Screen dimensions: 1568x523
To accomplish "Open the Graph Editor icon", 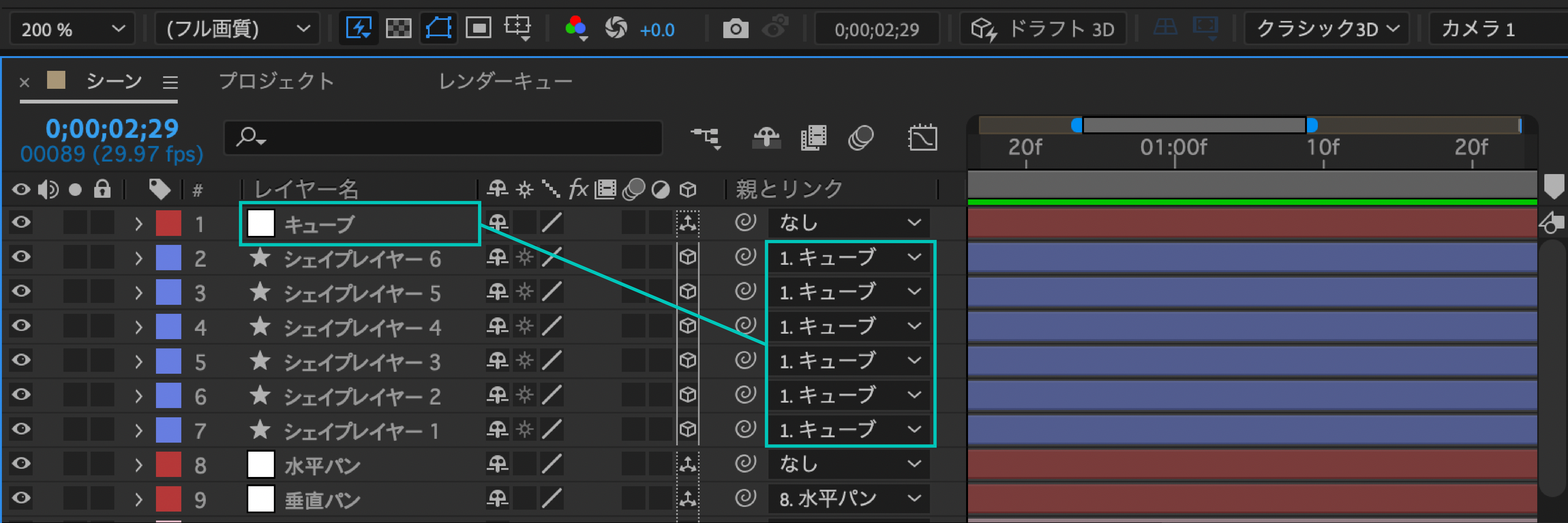I will pyautogui.click(x=923, y=138).
